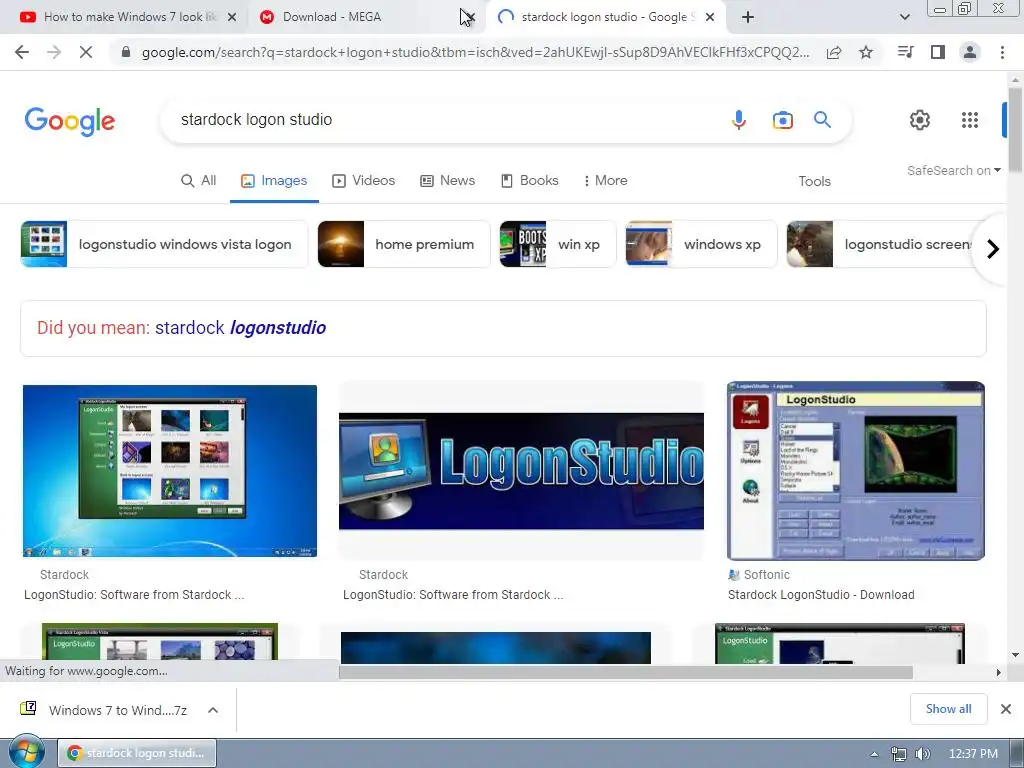Stop loading the page
The width and height of the screenshot is (1024, 768).
[86, 52]
